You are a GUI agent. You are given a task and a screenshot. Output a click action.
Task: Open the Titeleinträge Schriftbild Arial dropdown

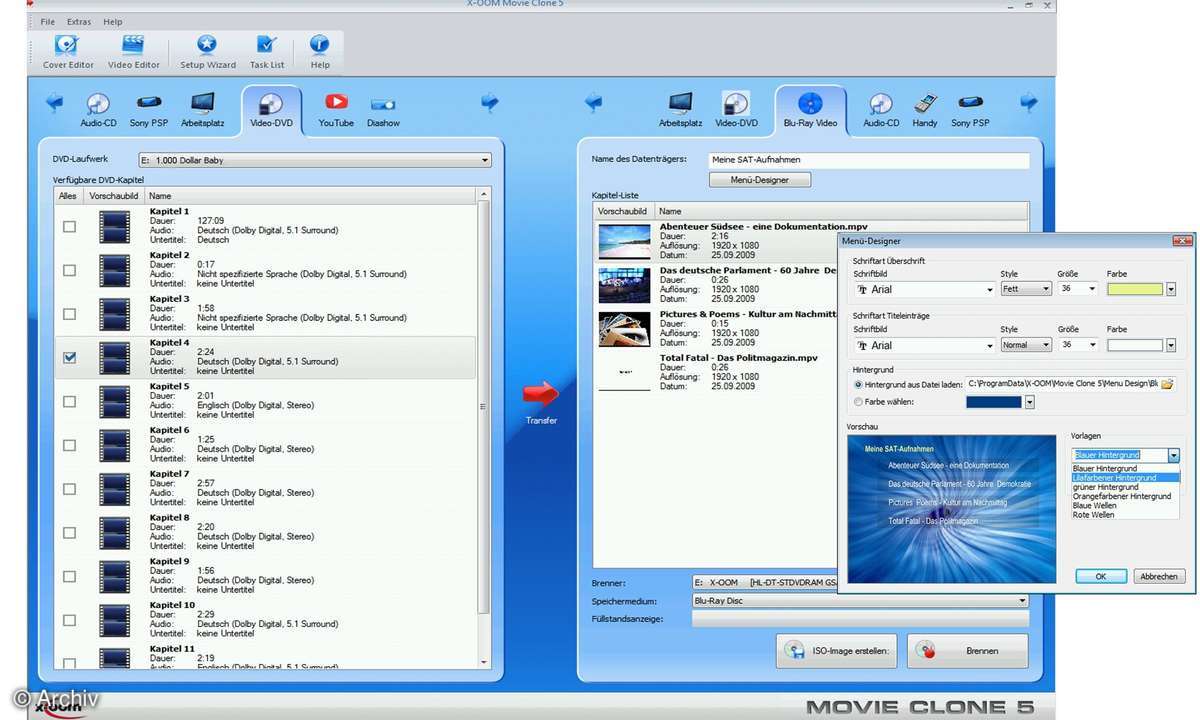click(x=924, y=345)
